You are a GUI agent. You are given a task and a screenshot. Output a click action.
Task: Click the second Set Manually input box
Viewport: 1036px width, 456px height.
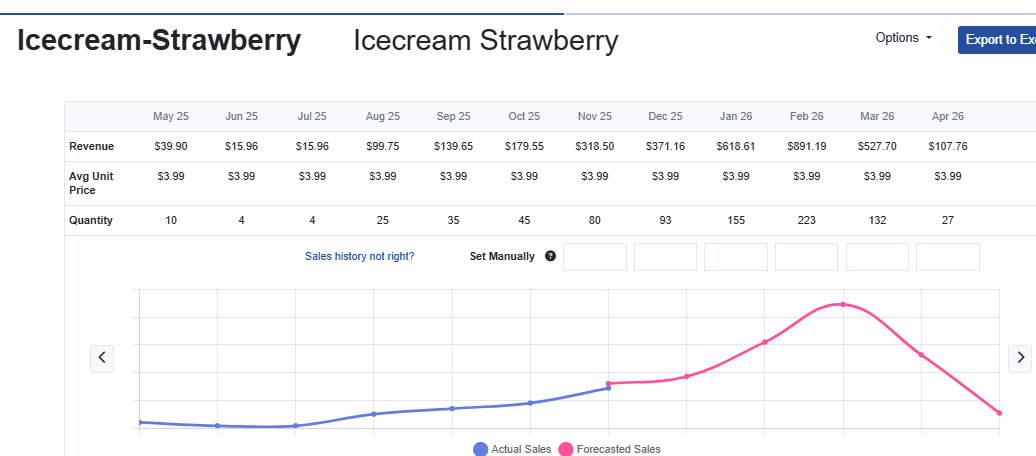[x=665, y=257]
